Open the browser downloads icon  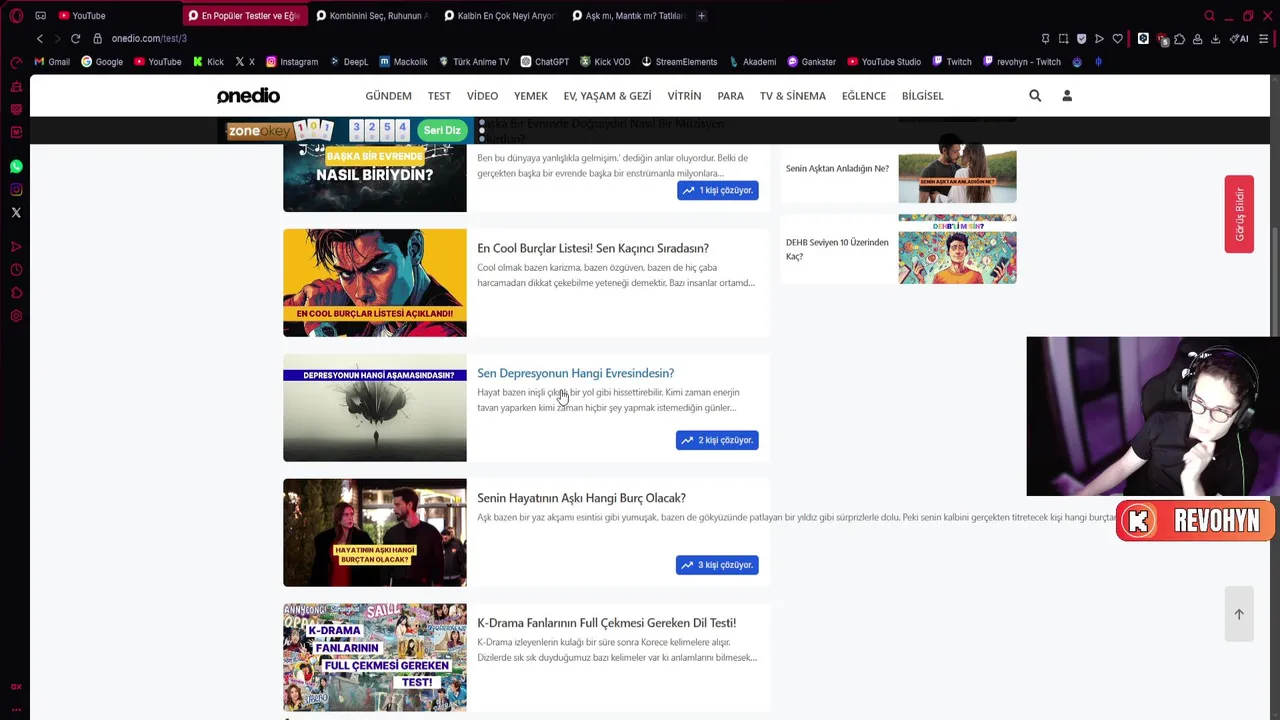pos(1215,39)
